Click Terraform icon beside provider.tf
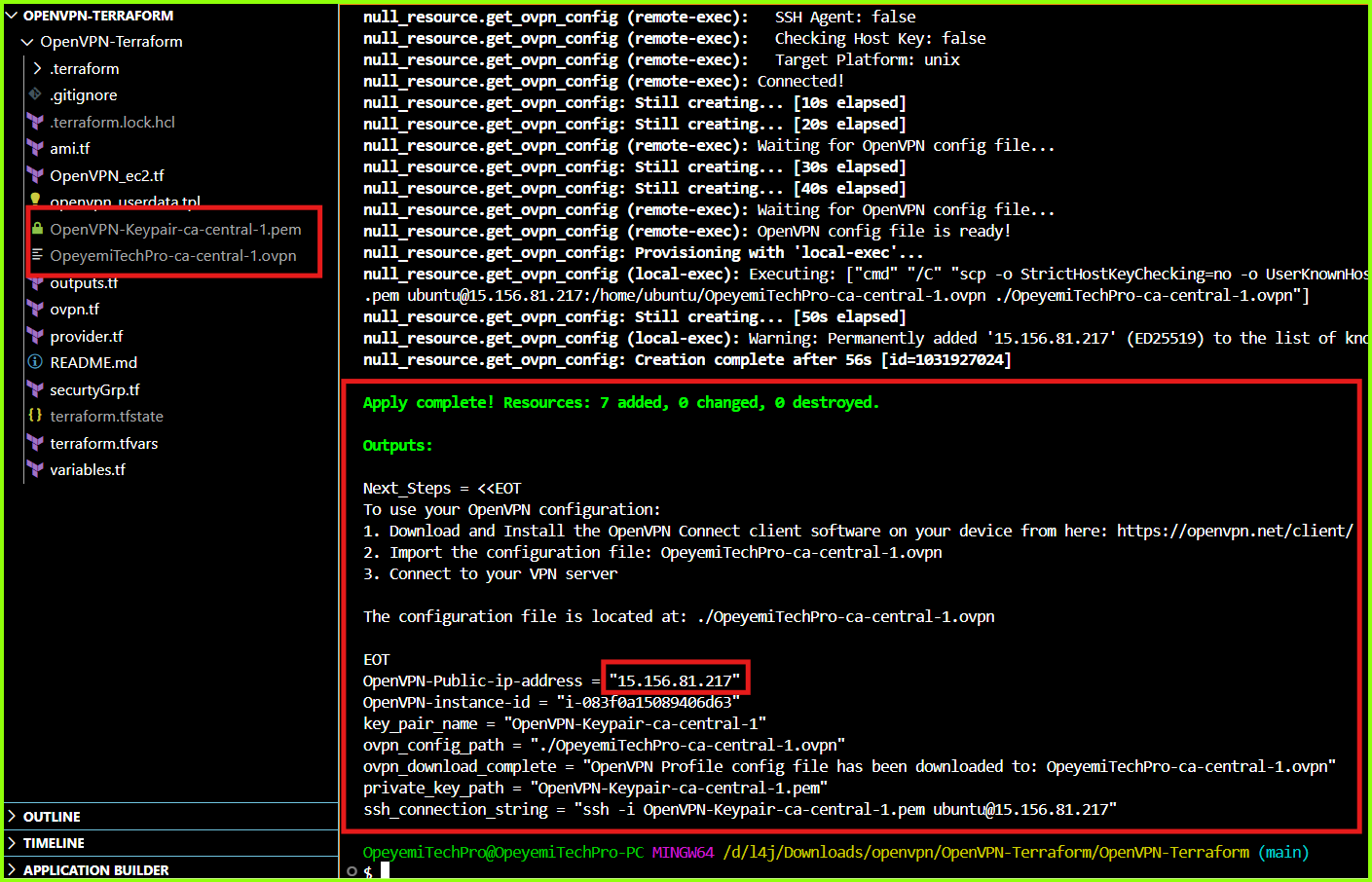The image size is (1372, 882). tap(36, 336)
